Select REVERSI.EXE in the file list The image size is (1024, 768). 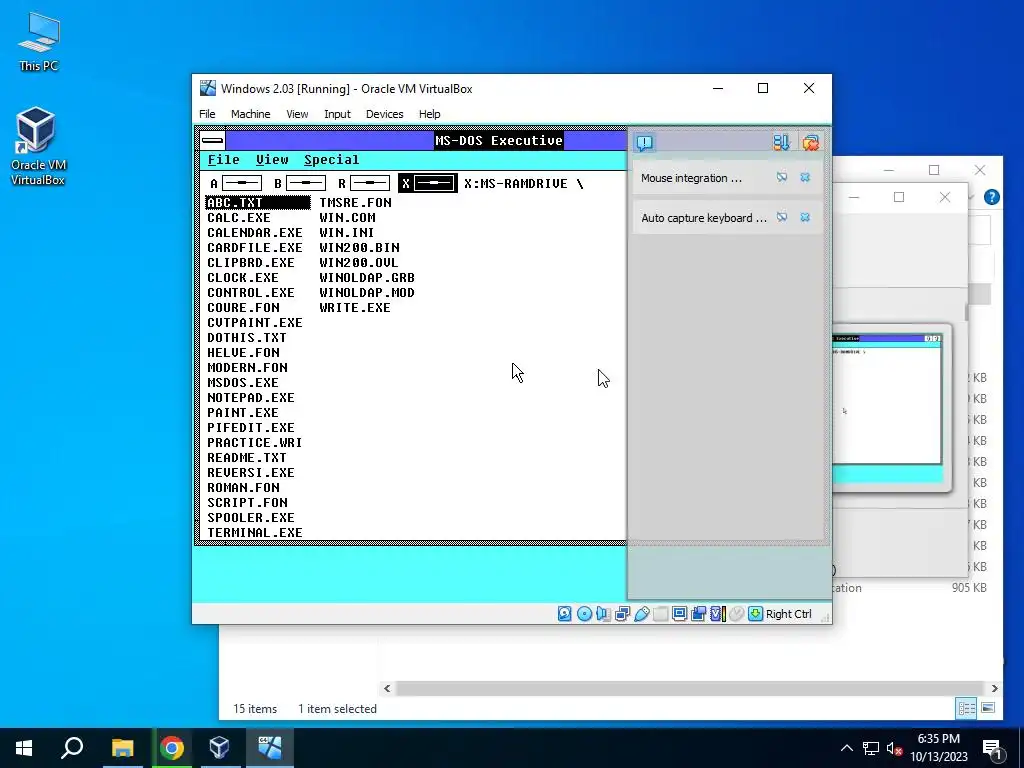[x=251, y=473]
